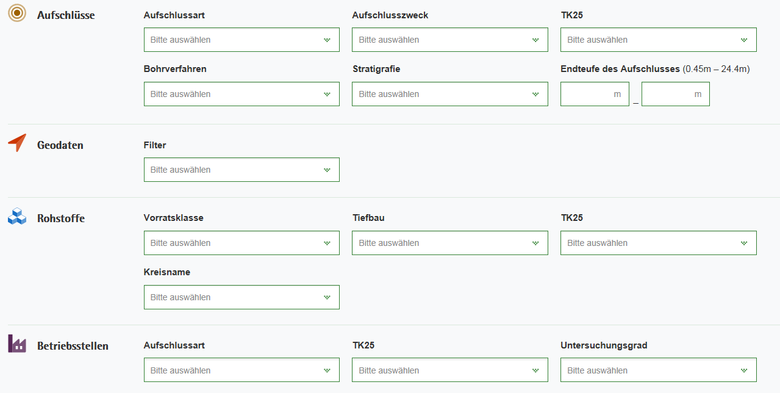This screenshot has width=780, height=393.
Task: Click the maximum Endteufe depth input field
Action: click(x=676, y=94)
